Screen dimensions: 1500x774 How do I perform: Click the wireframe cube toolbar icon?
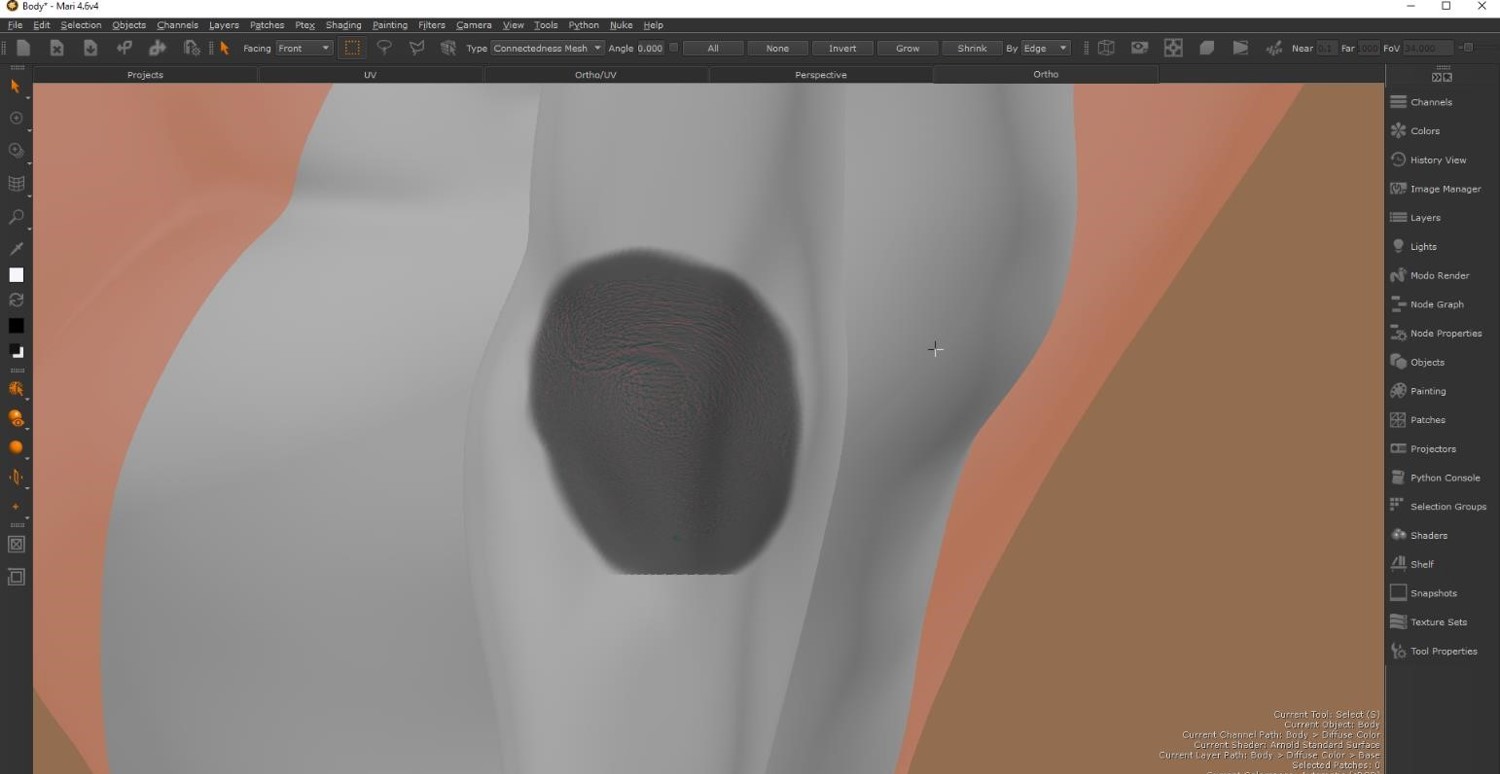pyautogui.click(x=1106, y=48)
